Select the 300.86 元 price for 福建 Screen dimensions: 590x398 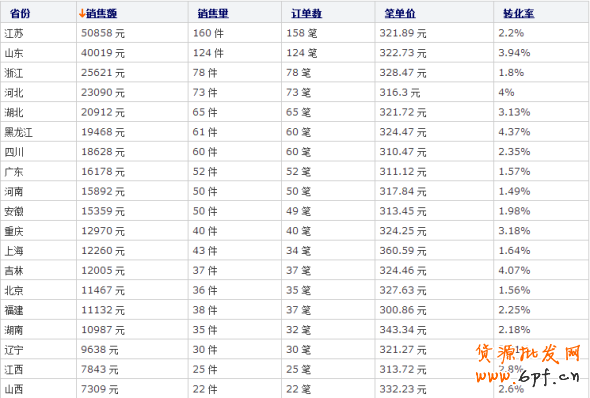pos(403,310)
